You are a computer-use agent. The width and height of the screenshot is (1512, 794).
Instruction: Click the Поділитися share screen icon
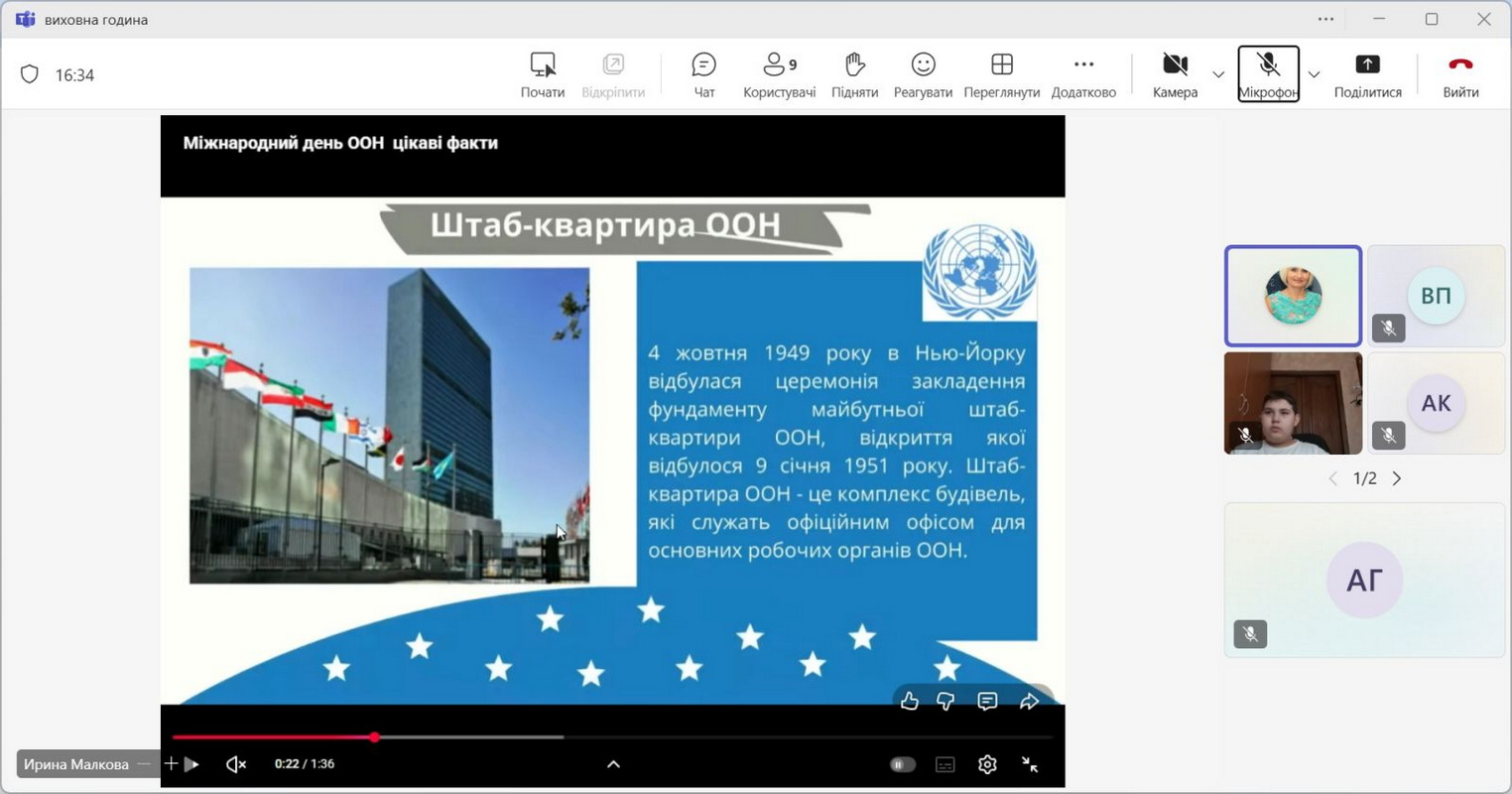tap(1367, 66)
